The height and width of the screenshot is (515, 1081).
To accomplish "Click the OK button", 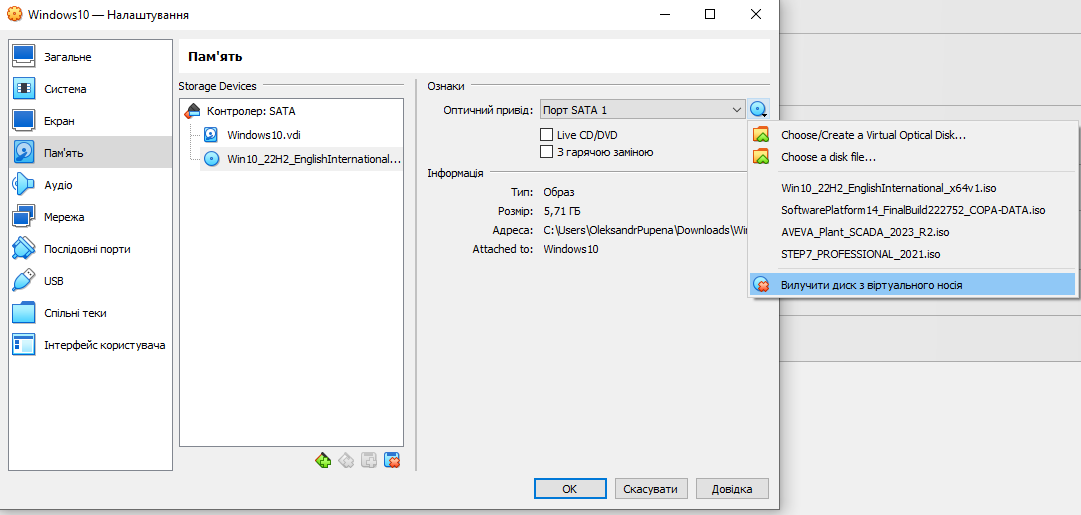I will tap(569, 489).
